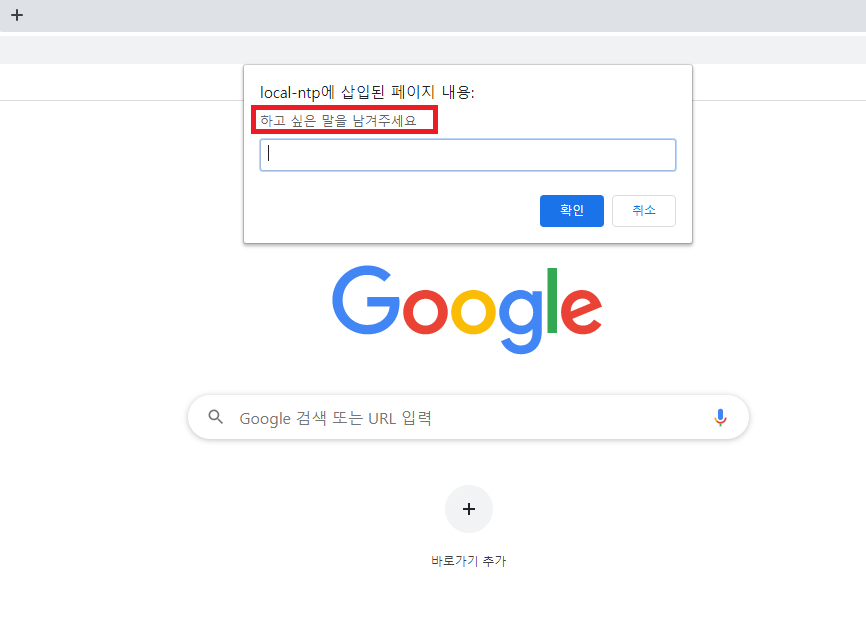The width and height of the screenshot is (866, 624).
Task: Click the dialog title local-ntp에 삽입된 페이지 내용
Action: [367, 92]
